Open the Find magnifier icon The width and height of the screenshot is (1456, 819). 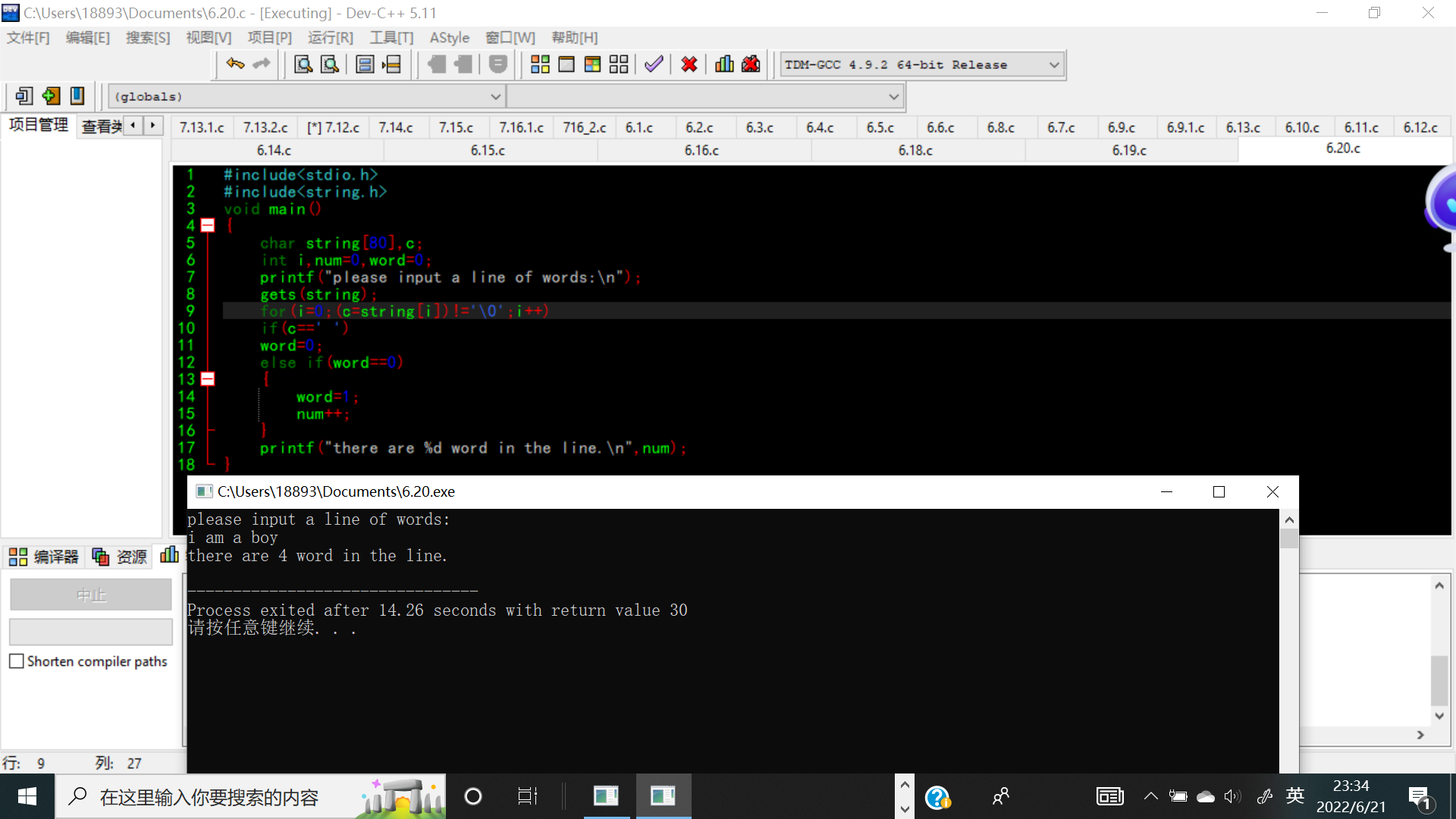(x=303, y=64)
